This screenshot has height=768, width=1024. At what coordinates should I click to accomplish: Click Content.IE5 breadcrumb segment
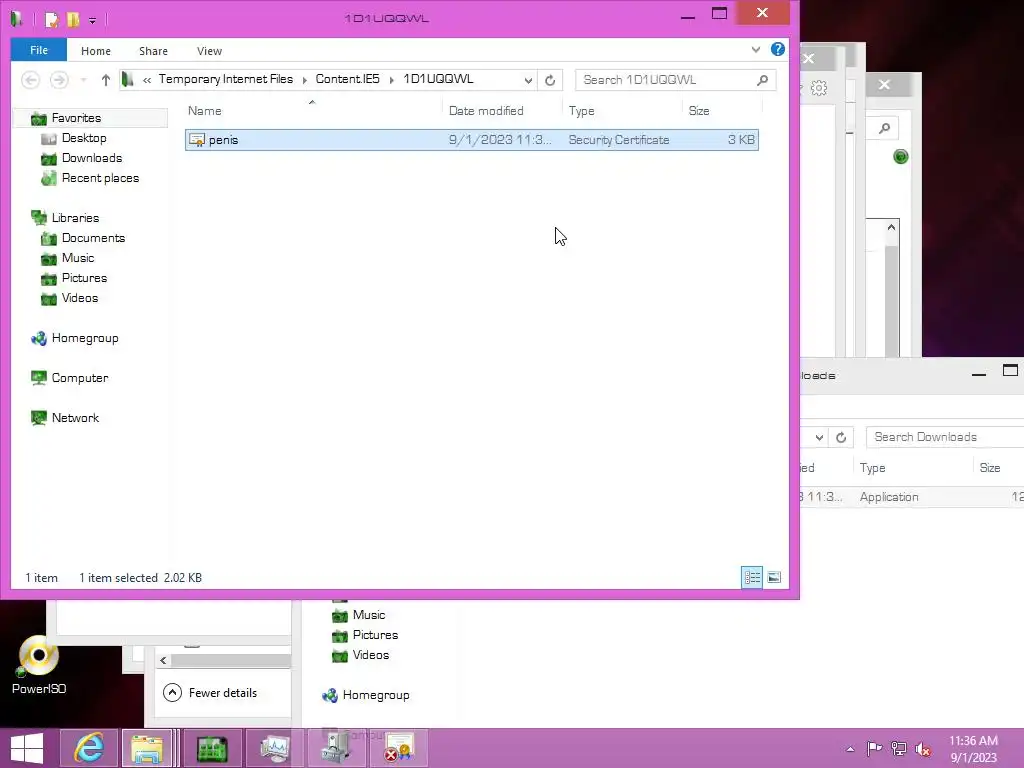pyautogui.click(x=347, y=79)
